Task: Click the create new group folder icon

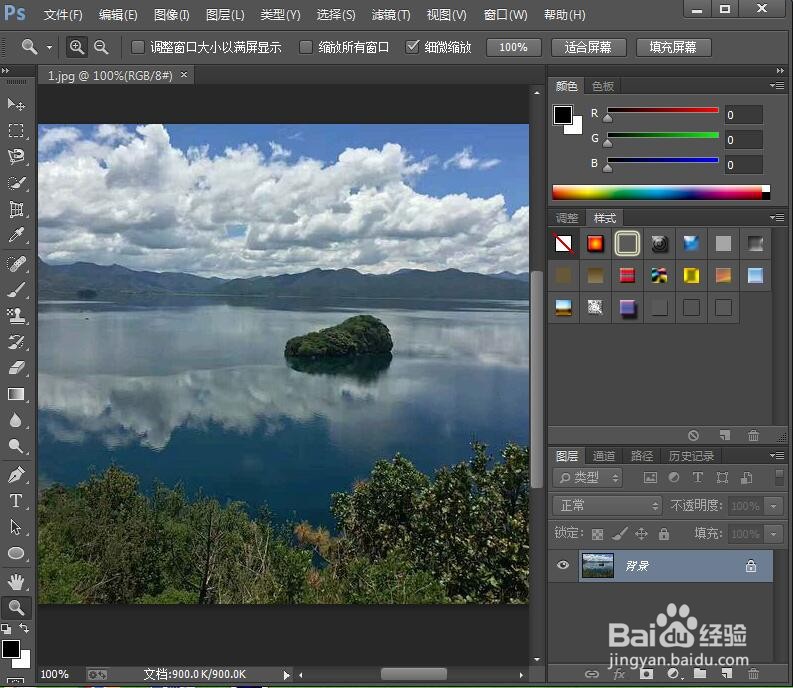Action: [x=700, y=674]
